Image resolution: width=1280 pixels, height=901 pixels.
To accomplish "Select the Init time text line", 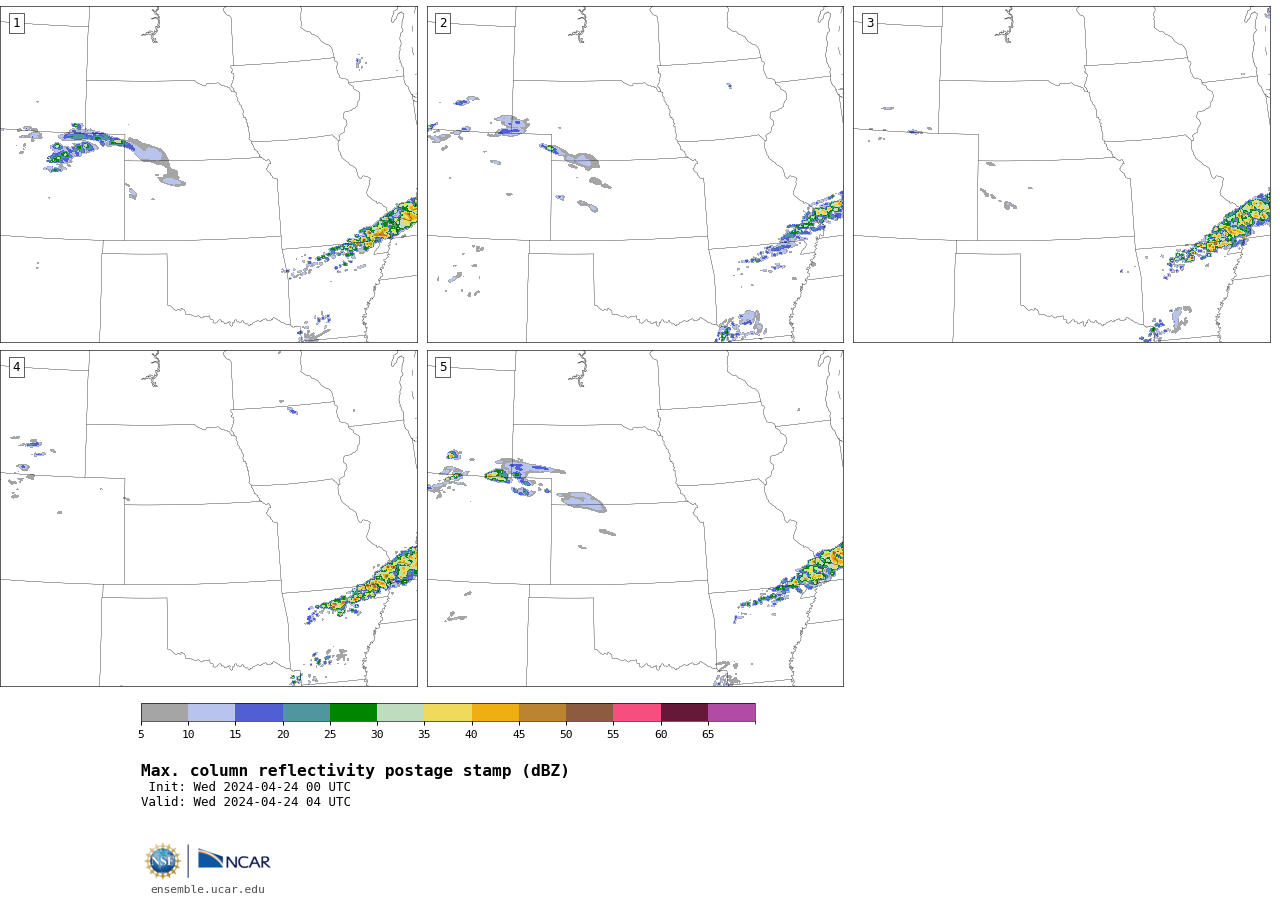I will (250, 787).
